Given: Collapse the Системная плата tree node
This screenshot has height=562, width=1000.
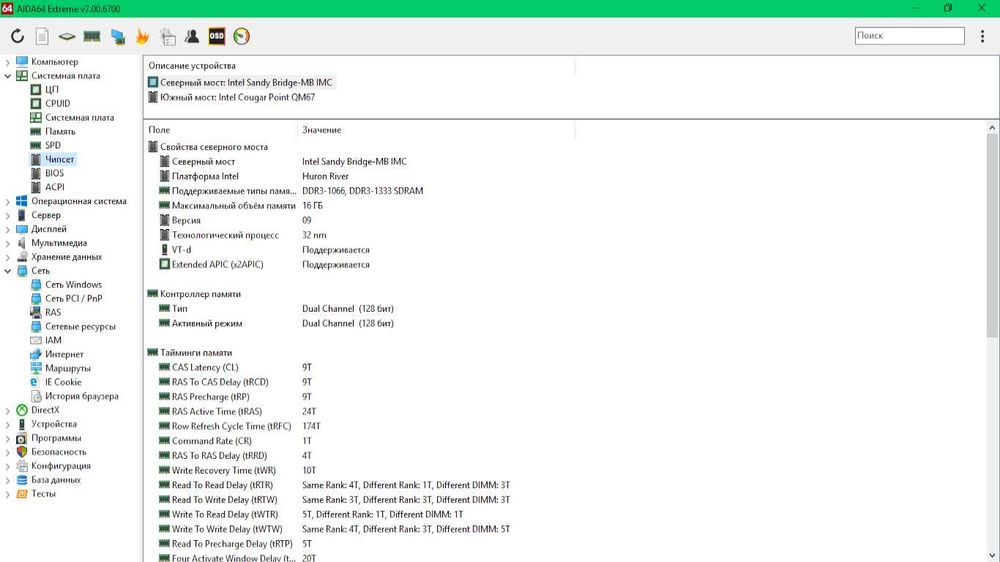Looking at the screenshot, I should coord(8,76).
